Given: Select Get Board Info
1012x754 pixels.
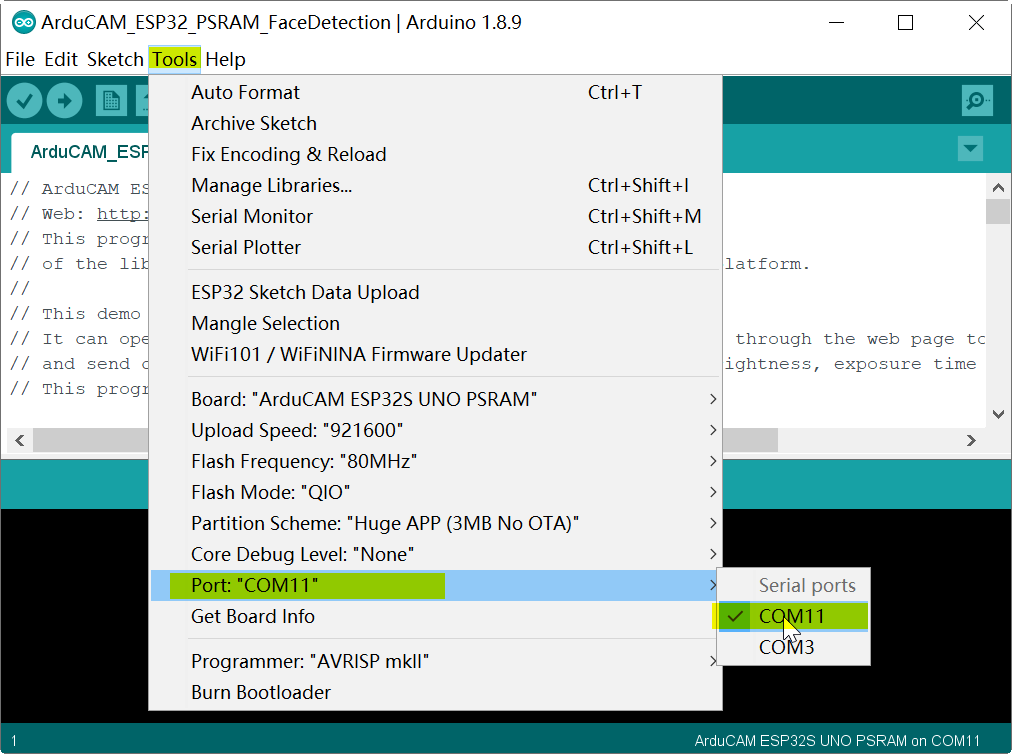Looking at the screenshot, I should (x=436, y=616).
